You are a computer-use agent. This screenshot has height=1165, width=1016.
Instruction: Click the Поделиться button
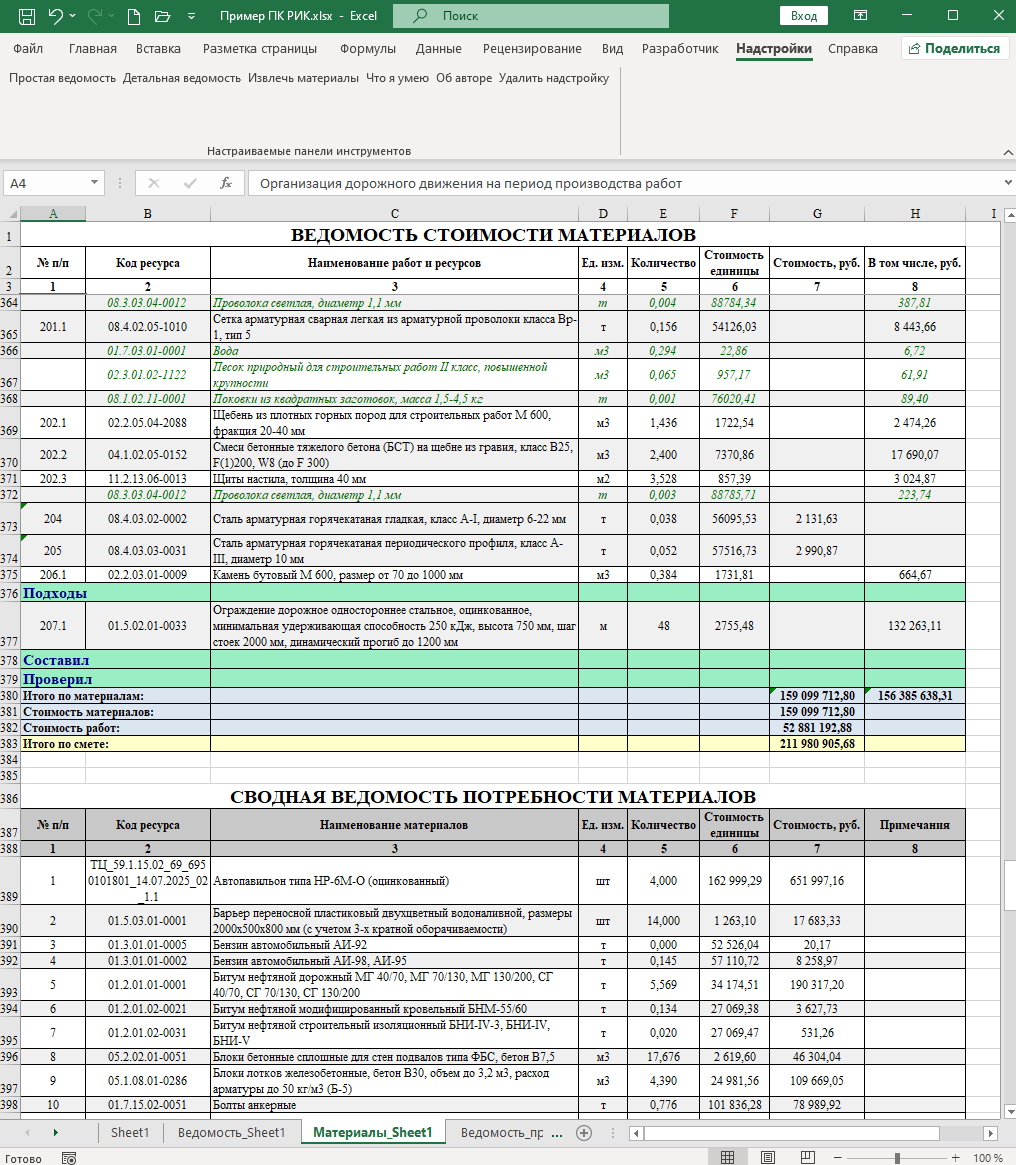tap(953, 49)
